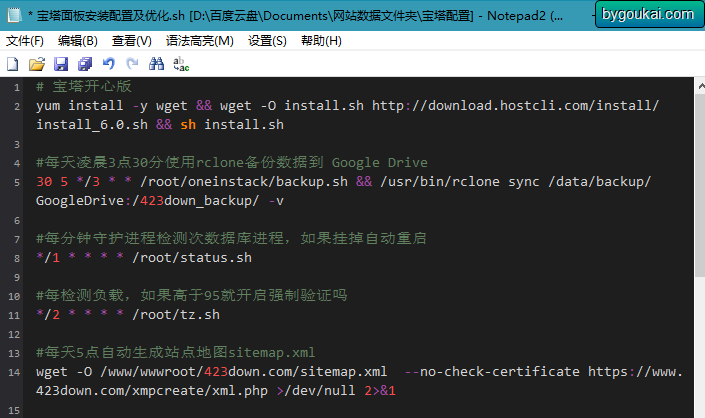The height and width of the screenshot is (418, 705).
Task: Click the path "/root/oneinstack/backup.sh"
Action: click(244, 182)
